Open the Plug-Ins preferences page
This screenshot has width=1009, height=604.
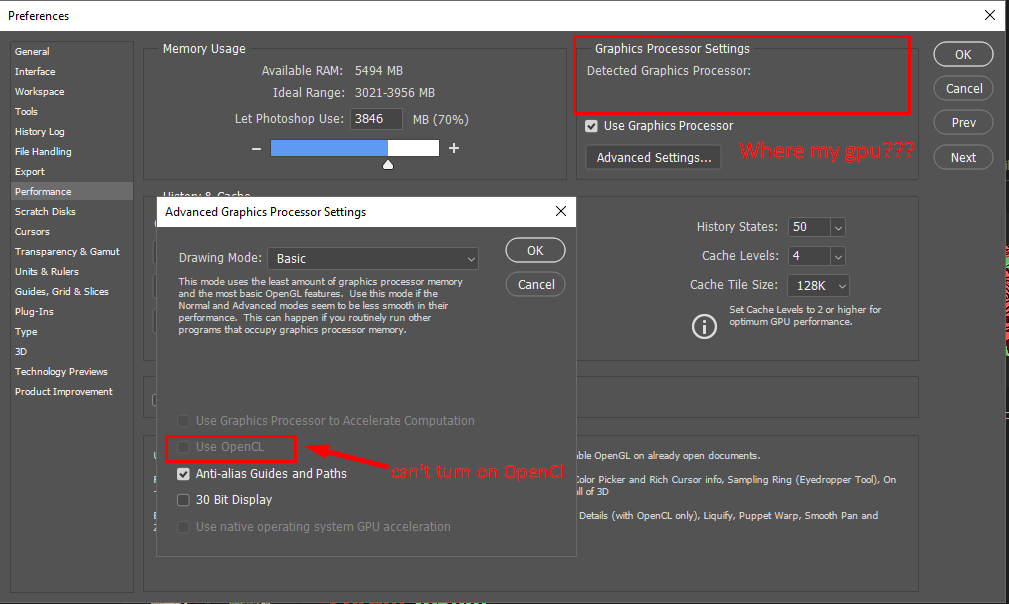pyautogui.click(x=35, y=311)
